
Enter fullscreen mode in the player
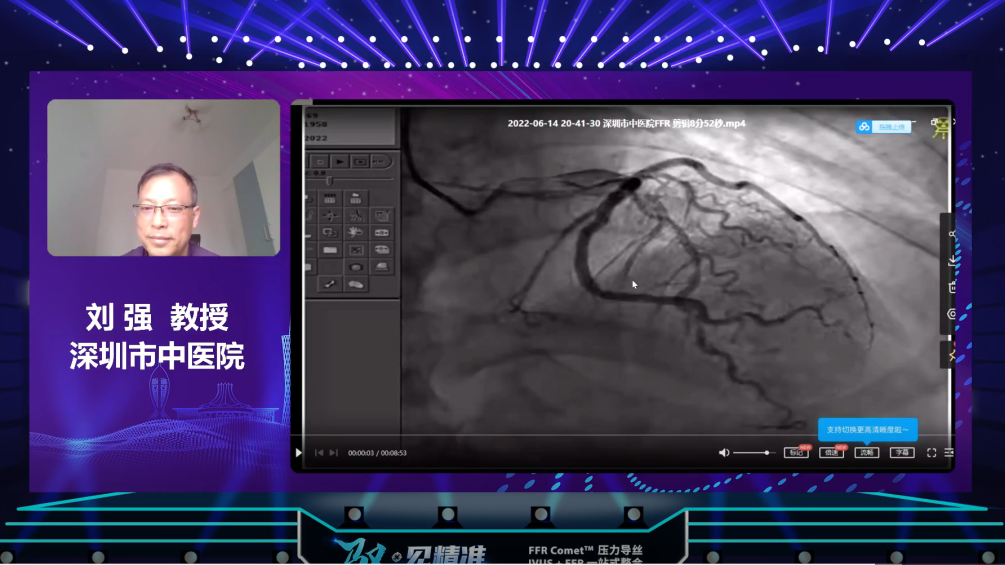pos(931,453)
